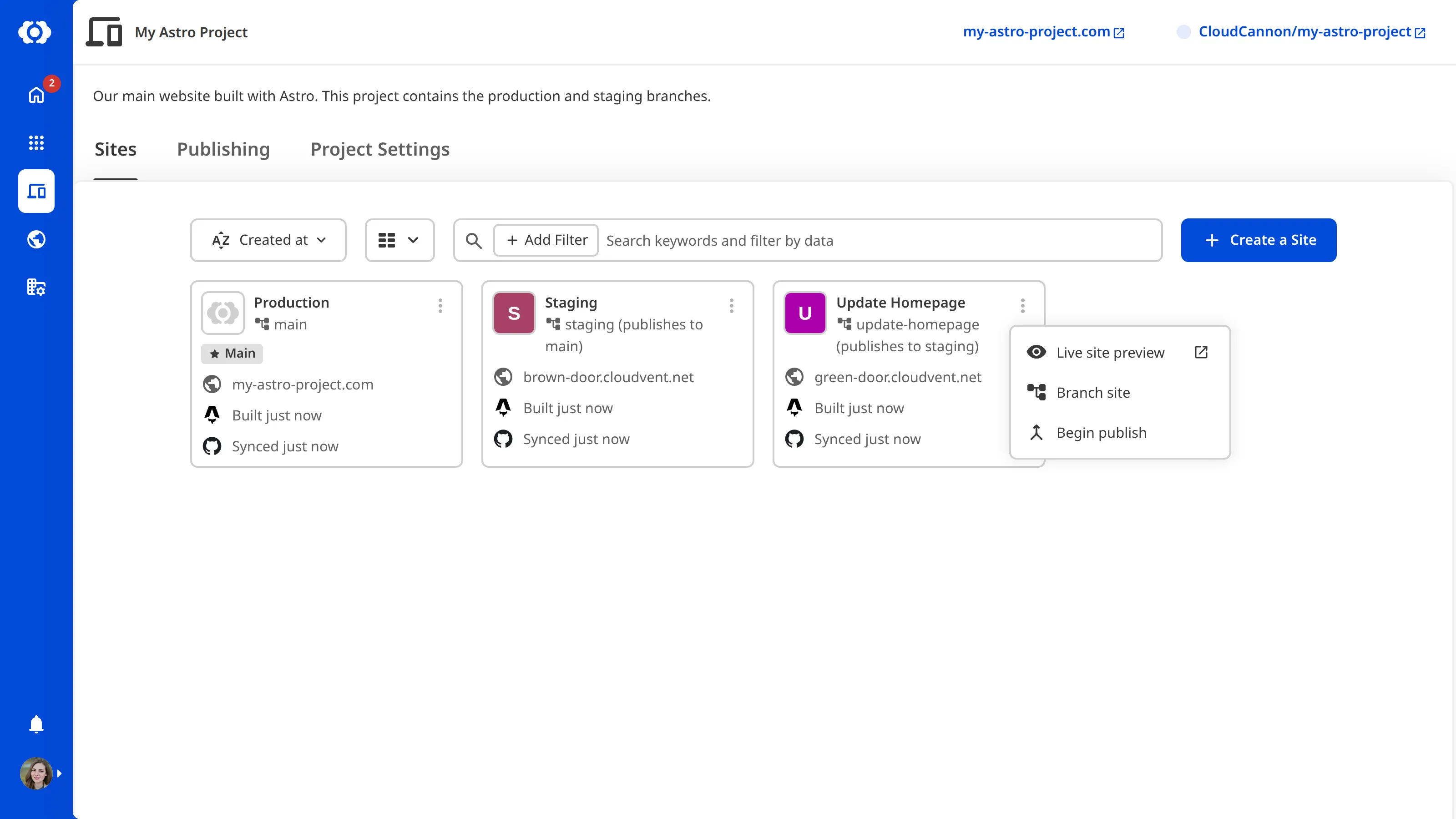Image resolution: width=1456 pixels, height=819 pixels.
Task: Open the Staging card options menu
Action: 731,306
